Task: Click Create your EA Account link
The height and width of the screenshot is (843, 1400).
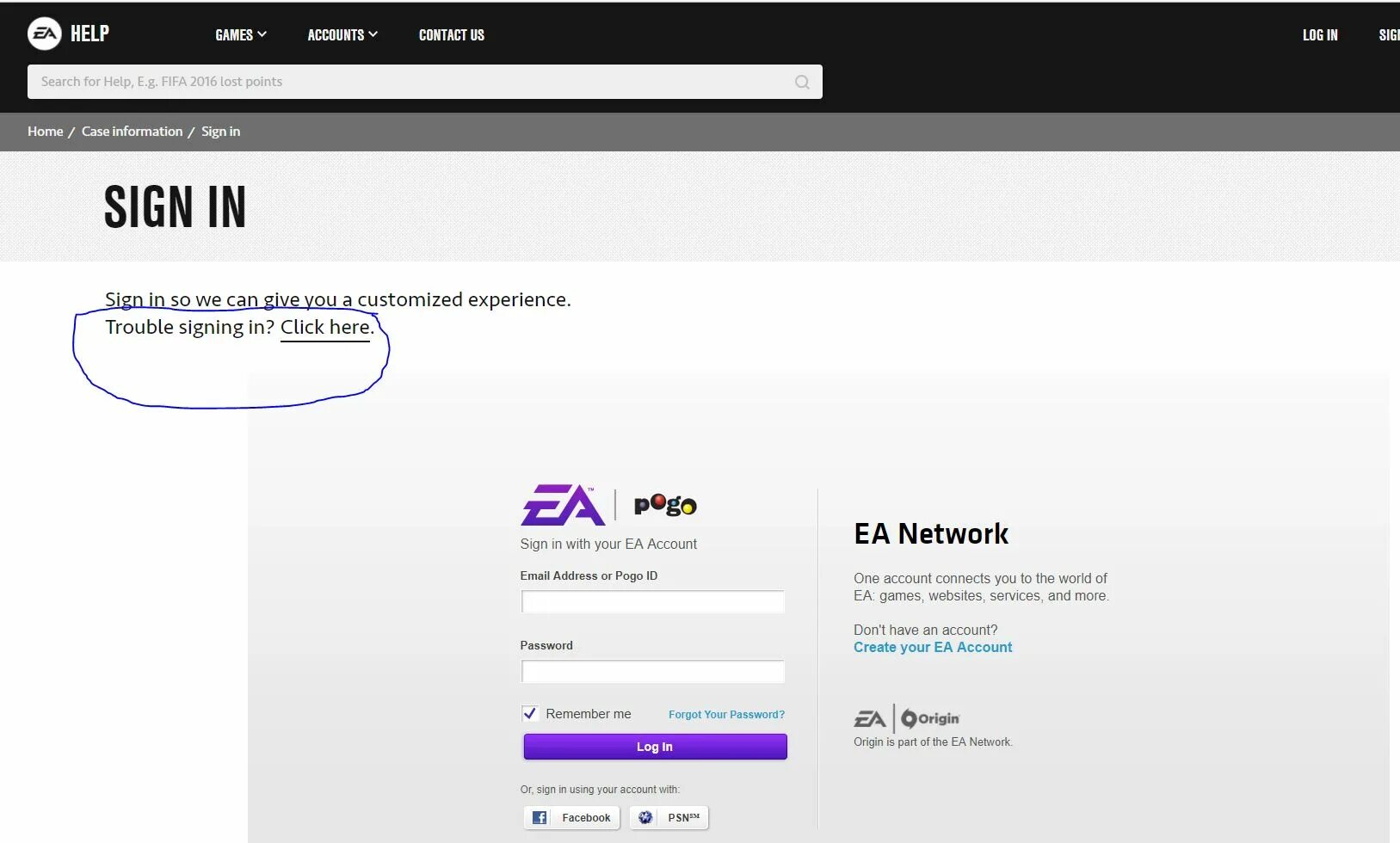Action: [933, 648]
